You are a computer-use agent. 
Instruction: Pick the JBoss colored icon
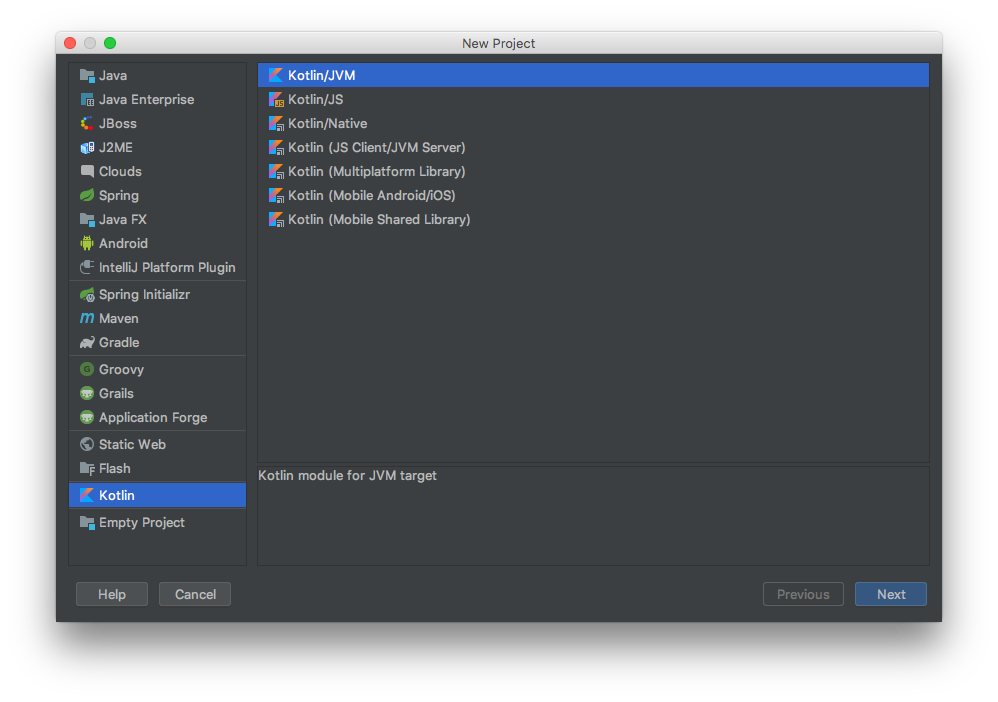click(x=87, y=123)
